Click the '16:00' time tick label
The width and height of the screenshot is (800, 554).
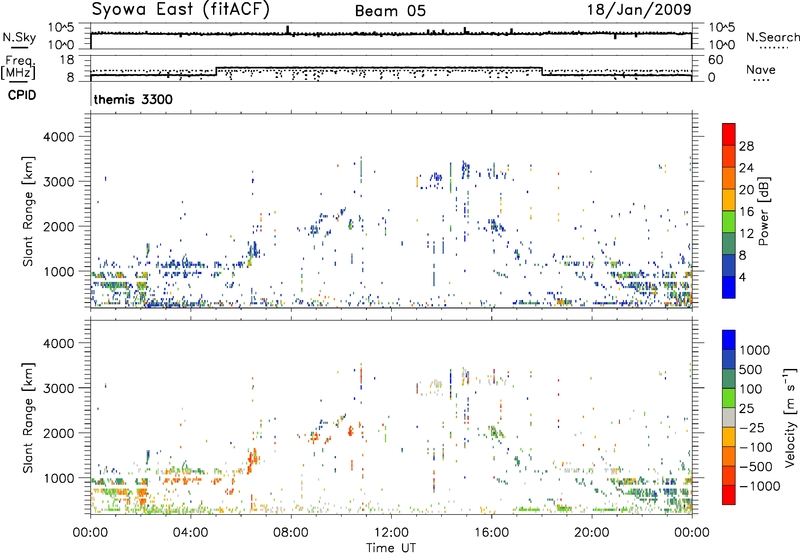click(x=492, y=533)
